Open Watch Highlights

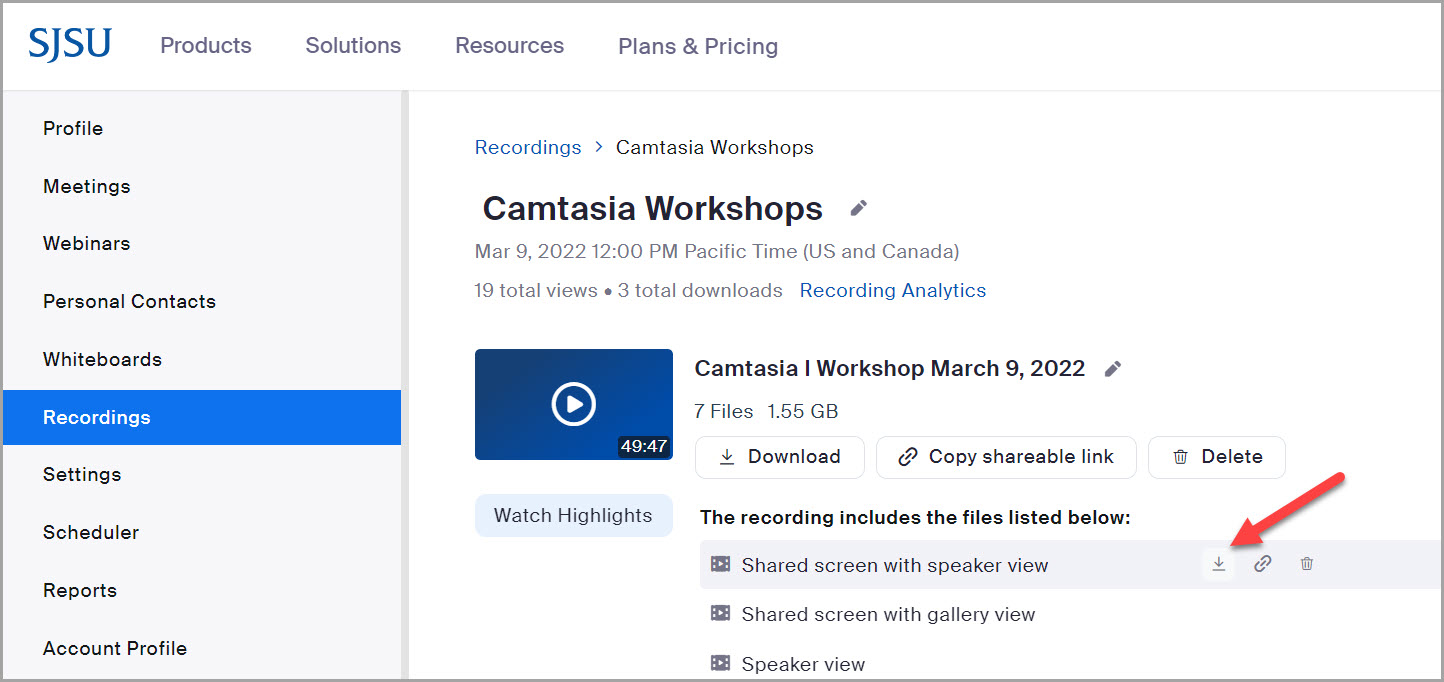573,516
